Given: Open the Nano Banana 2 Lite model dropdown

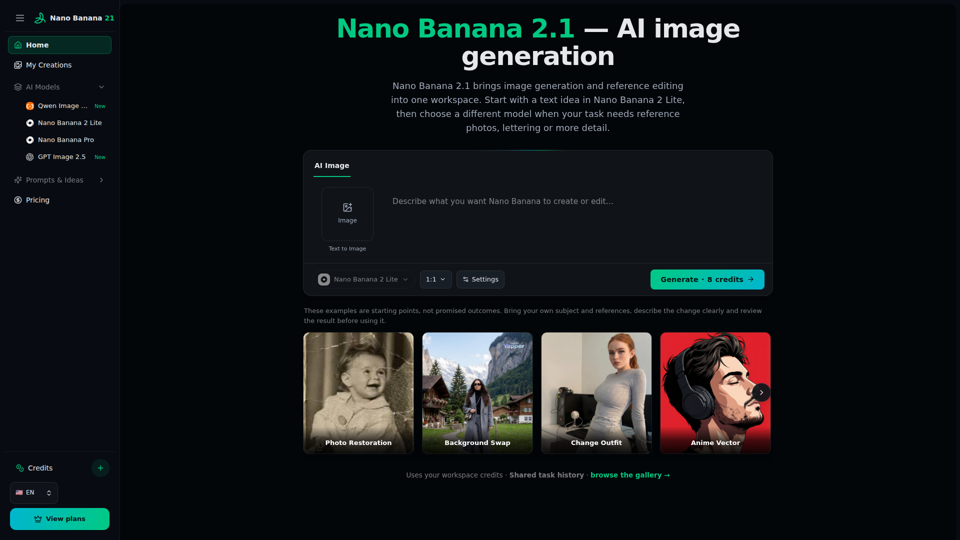Looking at the screenshot, I should click(x=364, y=279).
